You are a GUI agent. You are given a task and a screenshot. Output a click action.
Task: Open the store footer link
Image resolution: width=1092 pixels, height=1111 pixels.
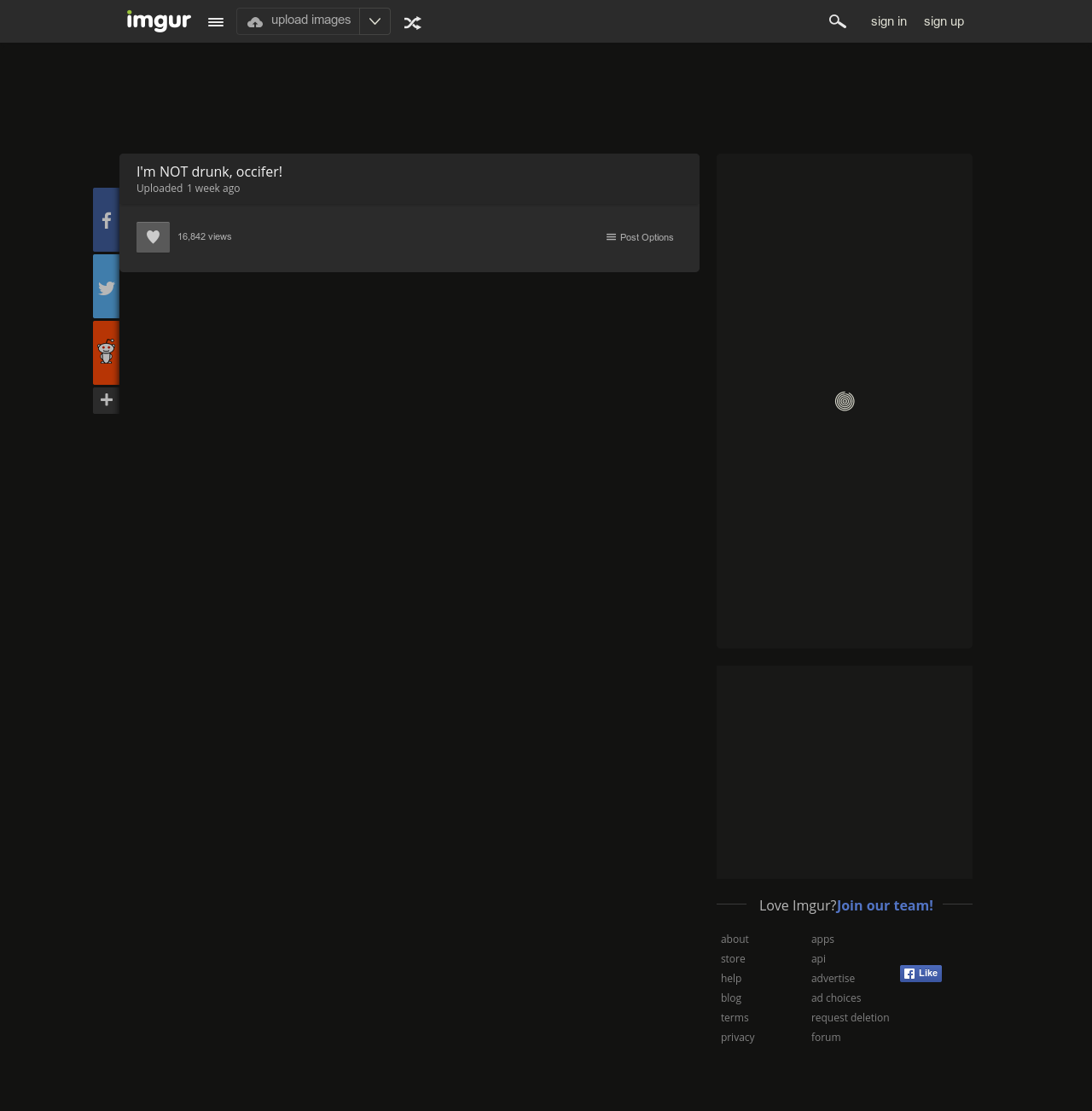pos(733,959)
